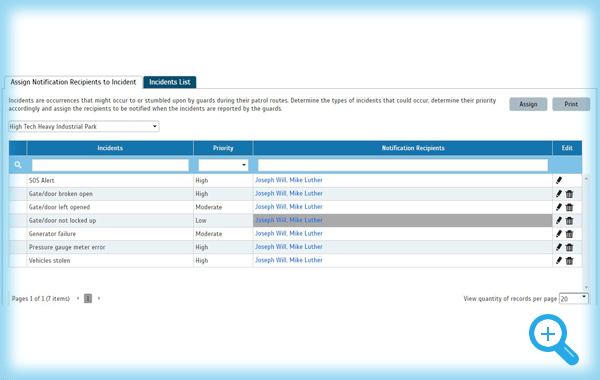This screenshot has width=600, height=380.
Task: Go to previous page arrow in pagination
Action: point(78,298)
